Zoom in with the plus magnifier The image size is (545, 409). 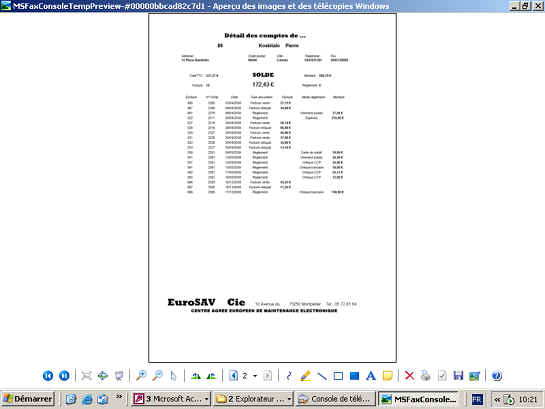point(141,376)
